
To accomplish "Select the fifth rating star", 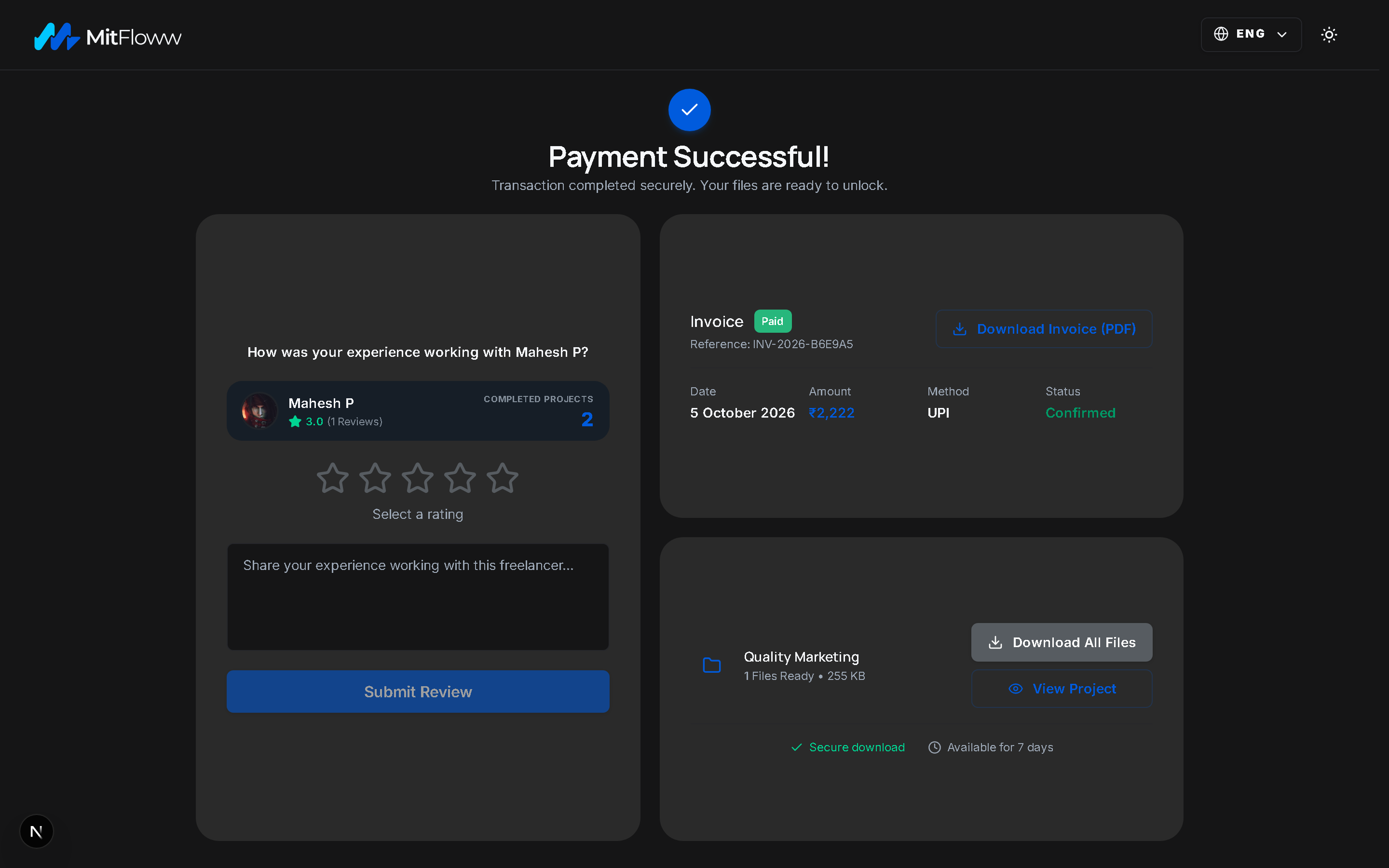I will tap(502, 478).
